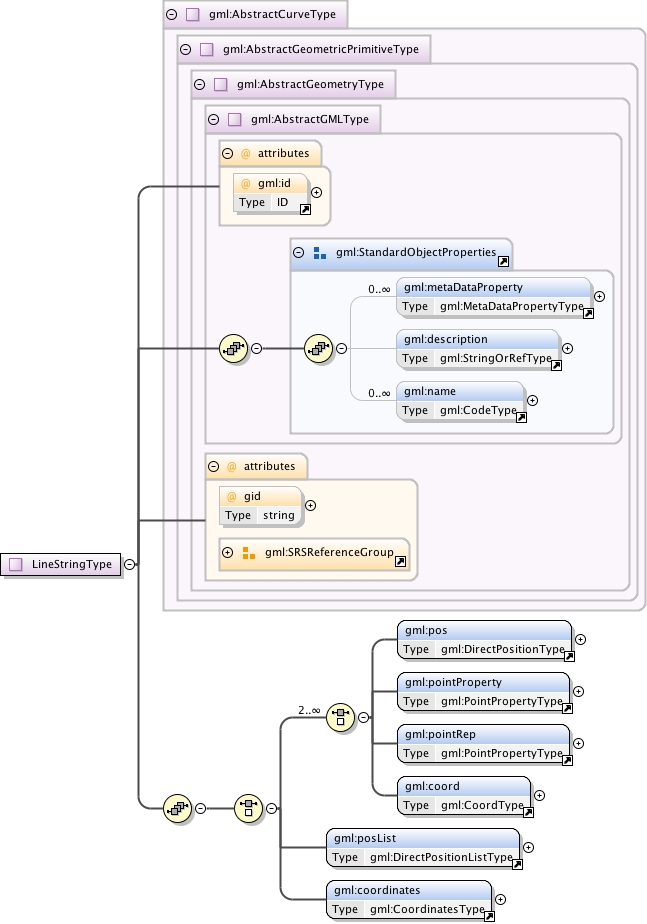Select the LineStringType bottom sequence compositor
This screenshot has height=924, width=647.
[x=177, y=808]
